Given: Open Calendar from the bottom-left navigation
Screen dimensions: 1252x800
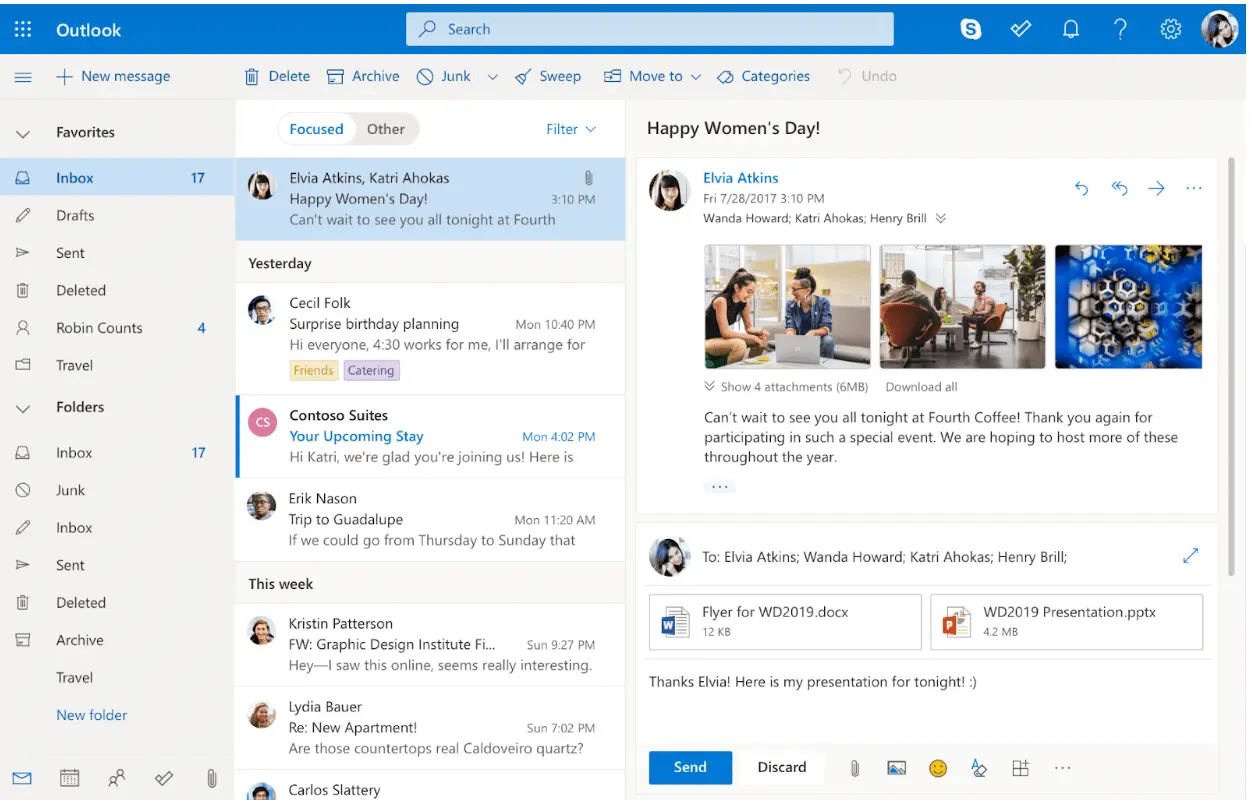Looking at the screenshot, I should point(68,777).
